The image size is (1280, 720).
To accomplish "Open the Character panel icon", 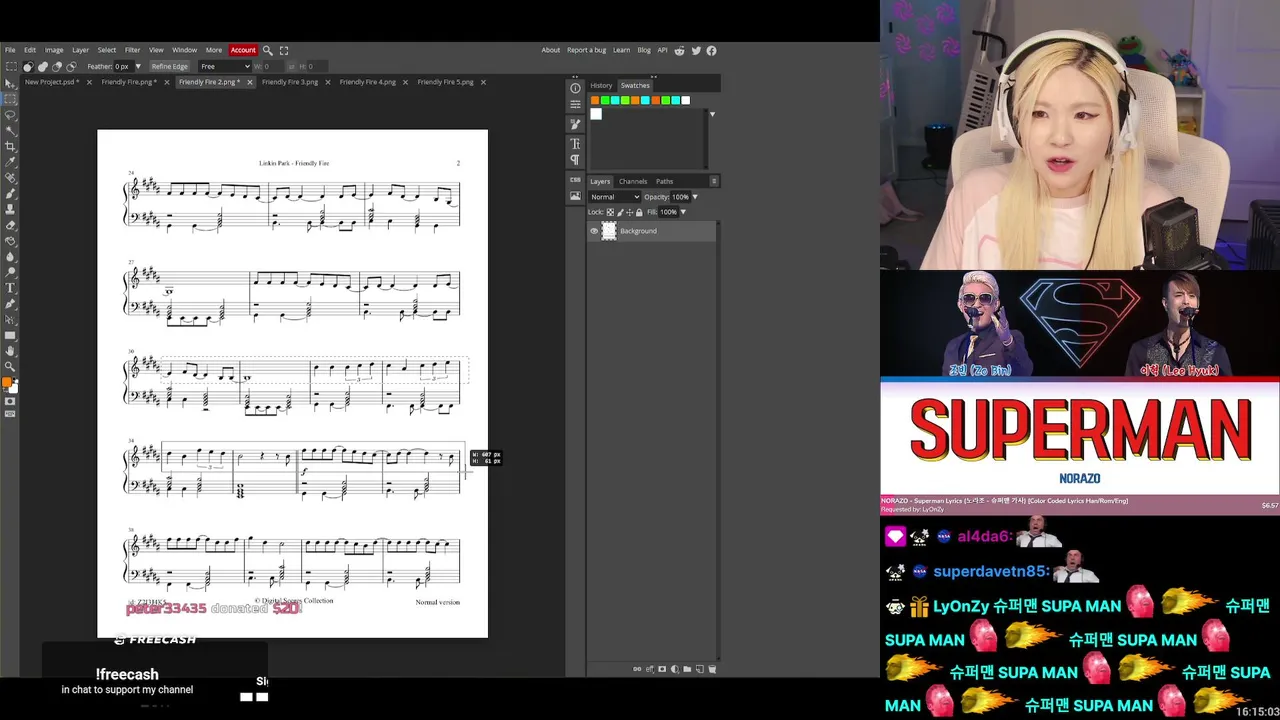I will 575,144.
